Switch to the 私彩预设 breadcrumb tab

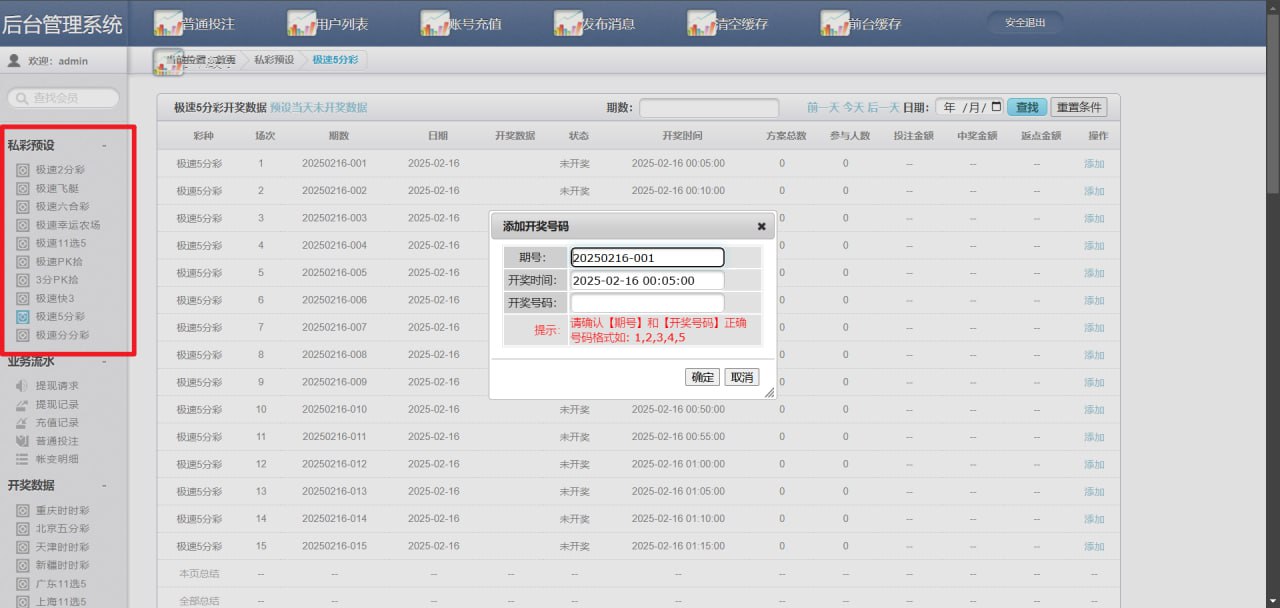tap(273, 60)
